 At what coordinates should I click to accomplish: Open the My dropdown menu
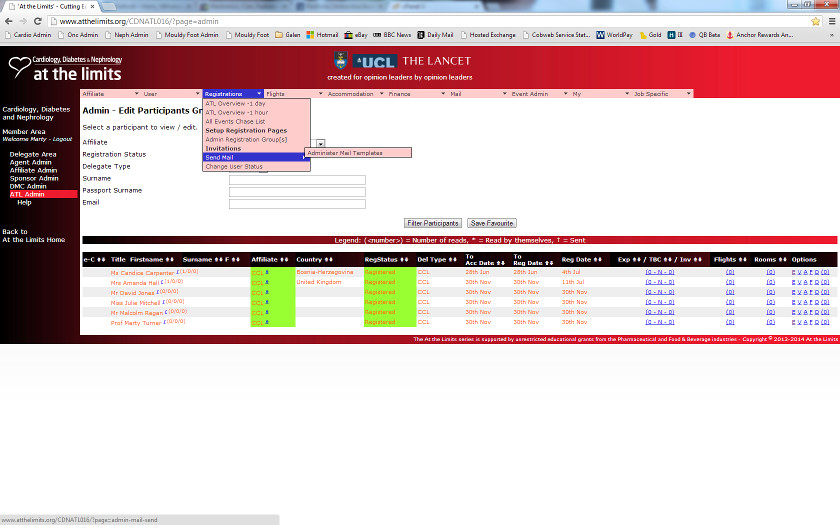click(x=601, y=94)
